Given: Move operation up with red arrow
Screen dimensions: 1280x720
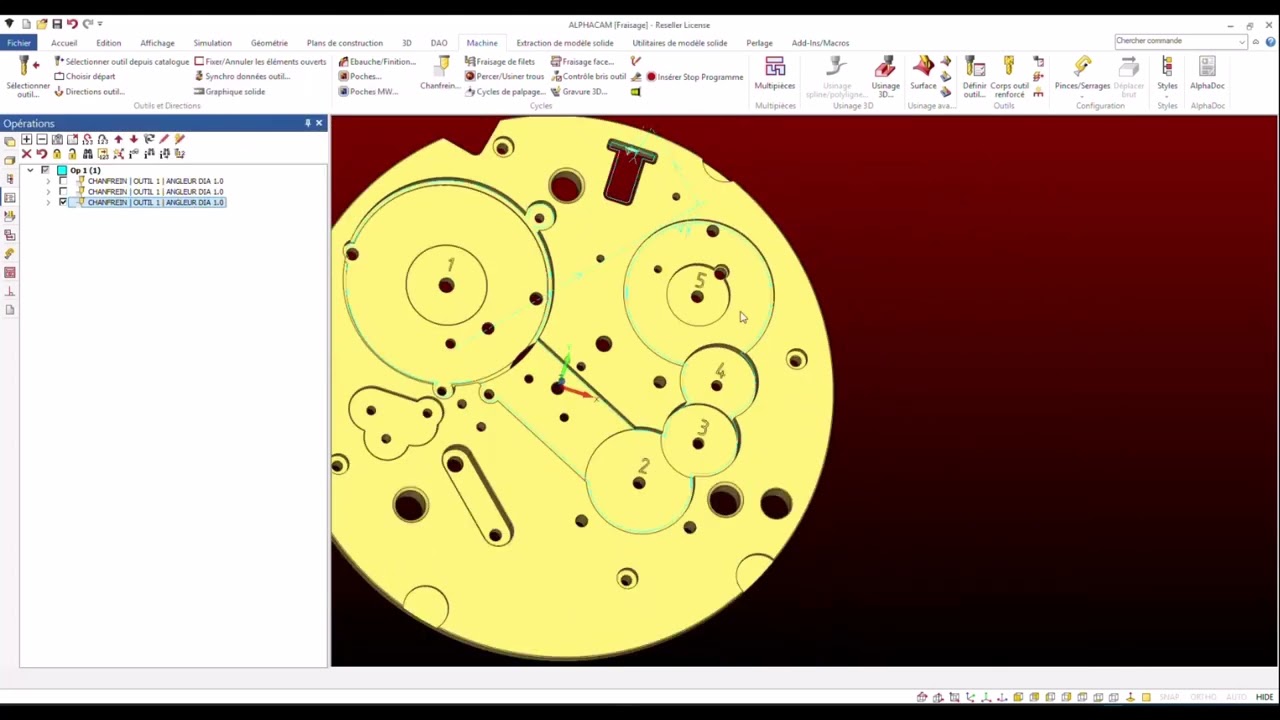Looking at the screenshot, I should [x=118, y=139].
